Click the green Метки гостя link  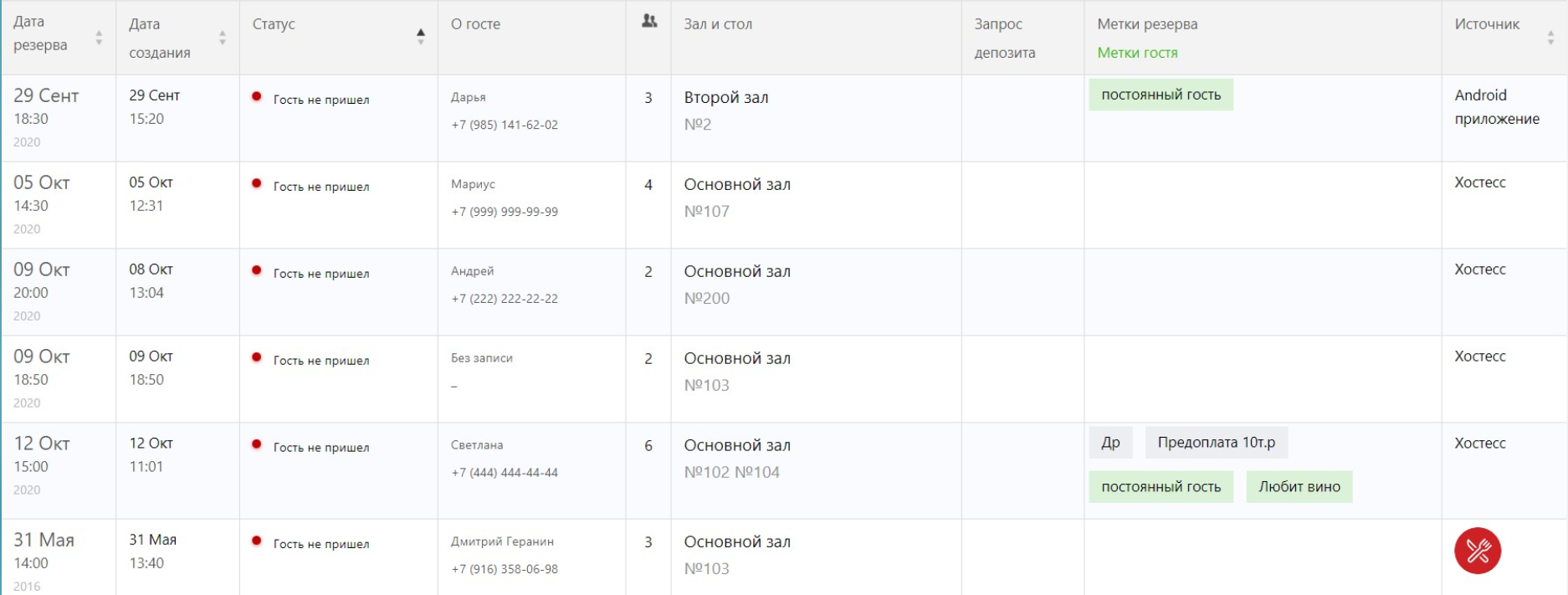pyautogui.click(x=1137, y=53)
